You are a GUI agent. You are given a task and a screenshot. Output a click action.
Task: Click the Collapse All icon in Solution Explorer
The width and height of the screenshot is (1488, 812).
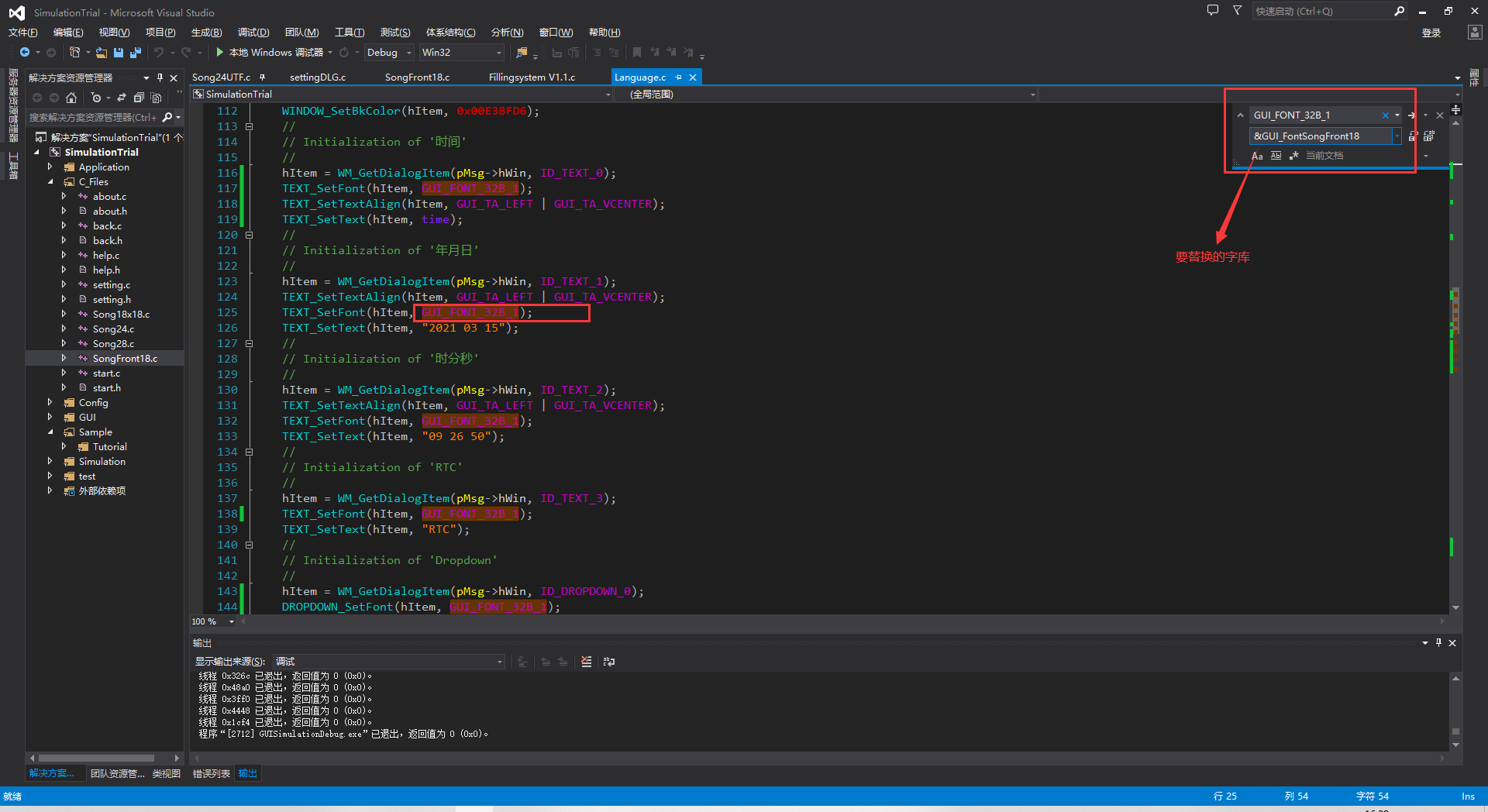[139, 98]
